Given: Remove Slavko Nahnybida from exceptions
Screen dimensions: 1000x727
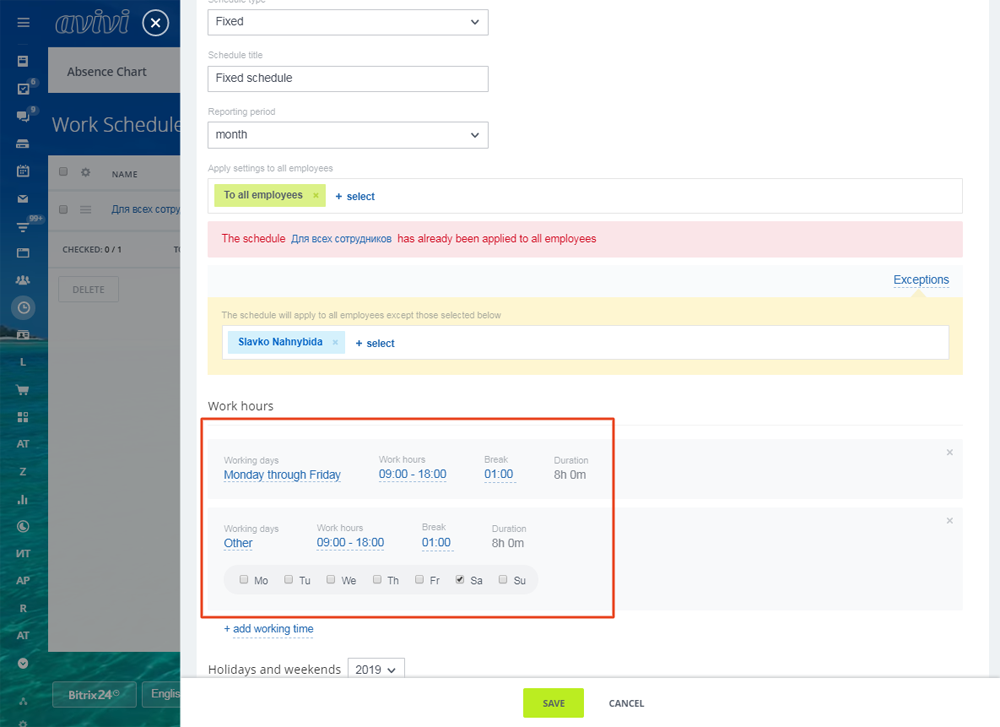Looking at the screenshot, I should 335,342.
